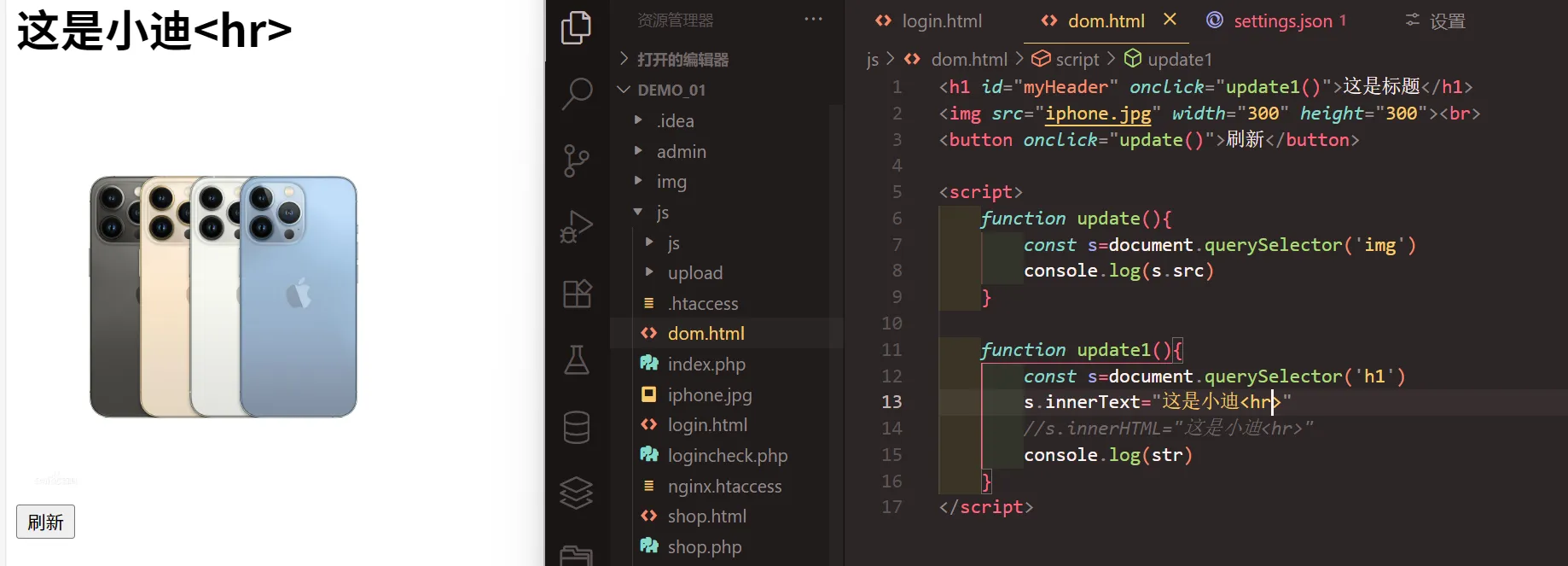Open Source Control branch icon
1568x566 pixels.
click(x=577, y=160)
